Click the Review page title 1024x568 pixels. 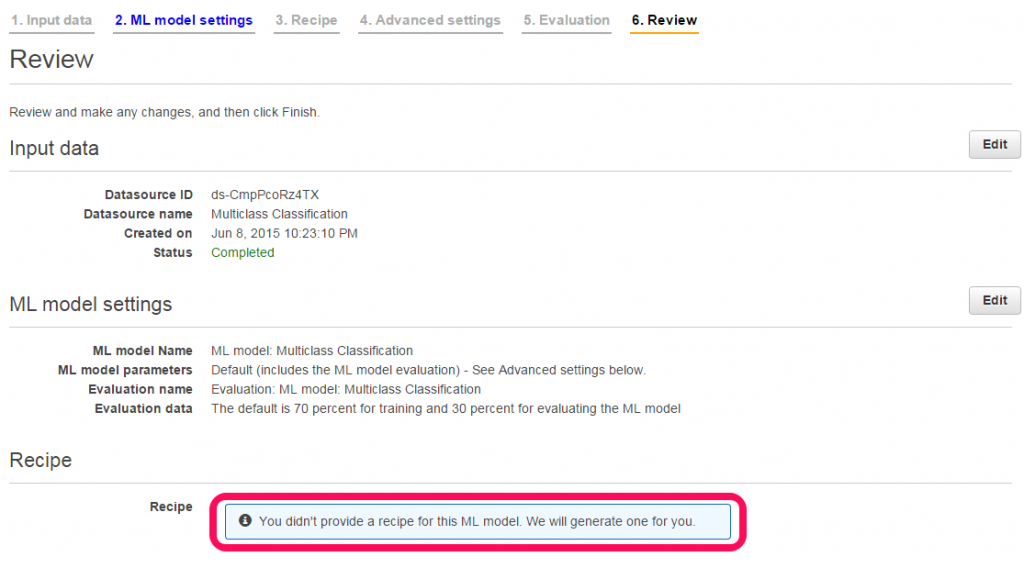(52, 59)
